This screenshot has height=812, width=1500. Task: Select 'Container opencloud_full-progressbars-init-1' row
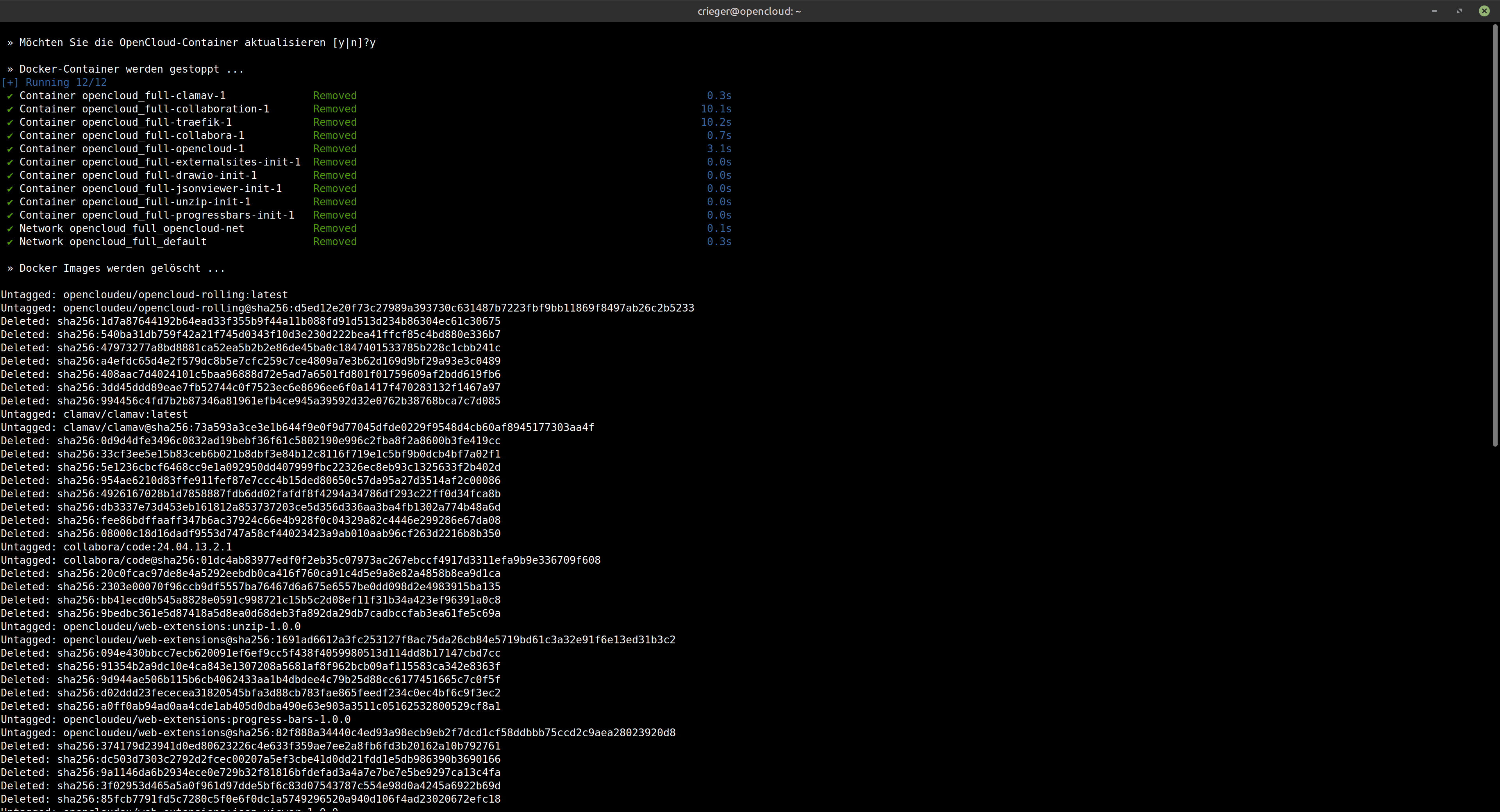pos(369,215)
